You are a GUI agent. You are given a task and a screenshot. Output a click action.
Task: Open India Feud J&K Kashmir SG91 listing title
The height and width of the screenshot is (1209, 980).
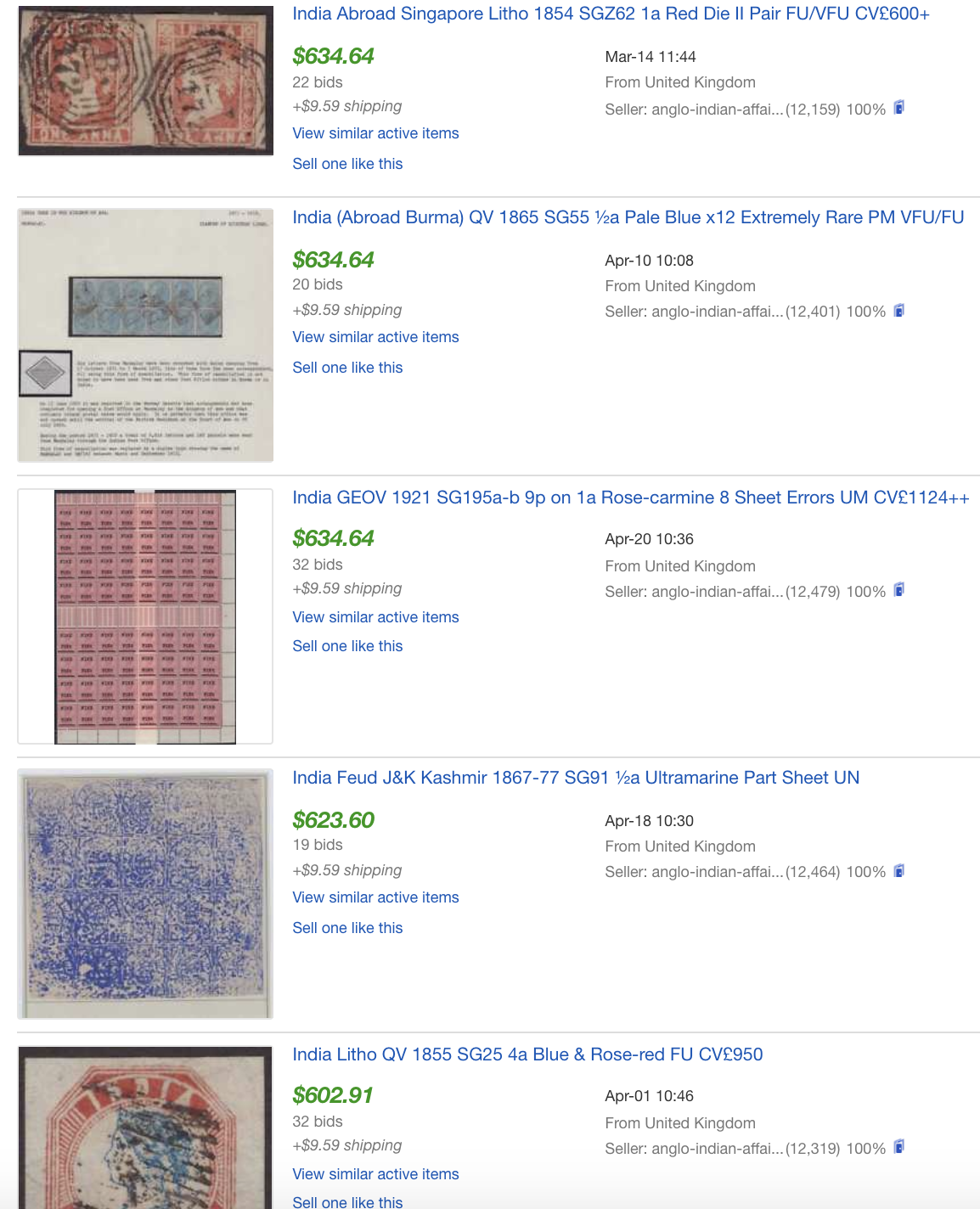tap(576, 778)
